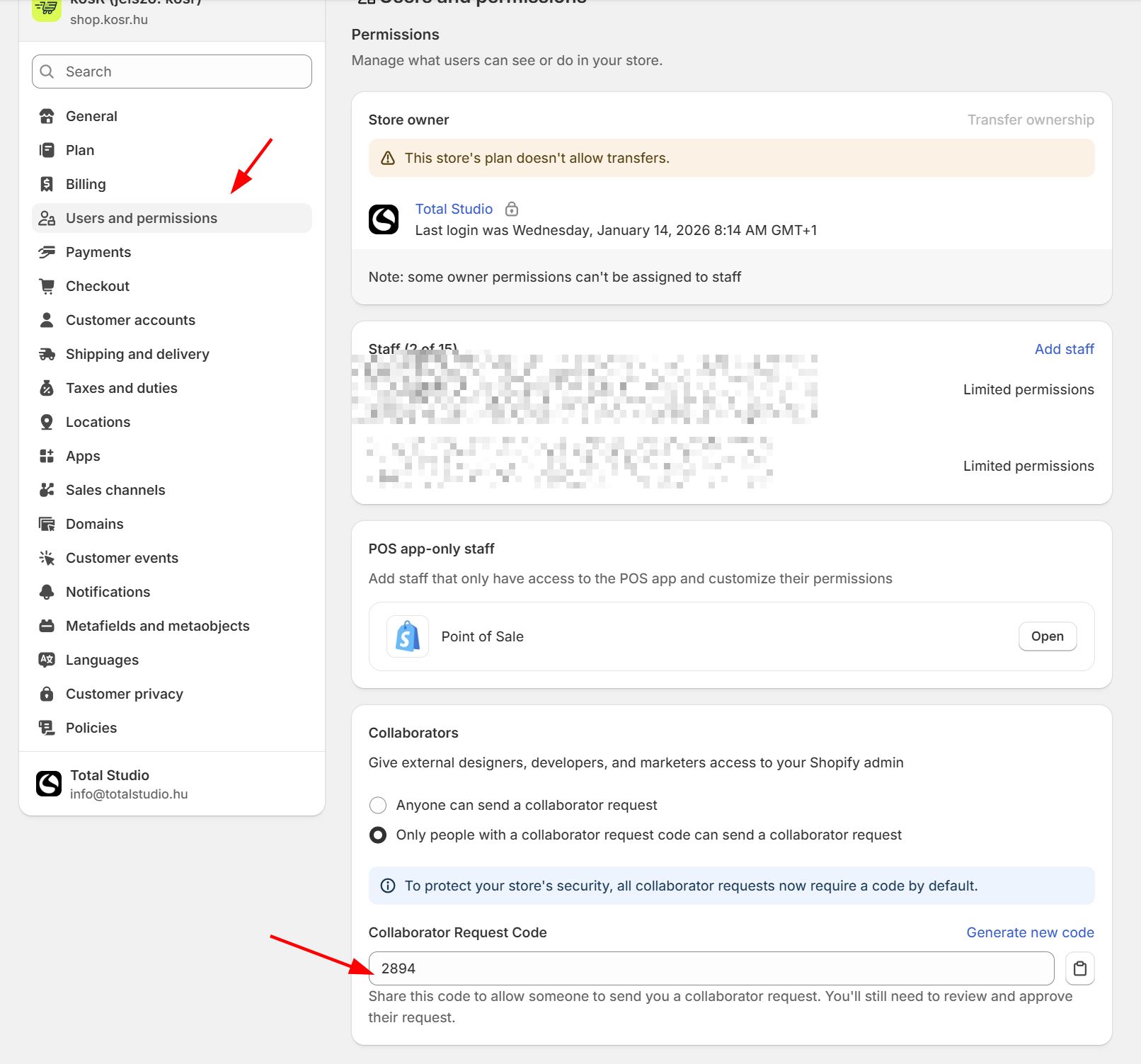
Task: Select 'Anyone can send a collaborator request'
Action: (x=378, y=805)
